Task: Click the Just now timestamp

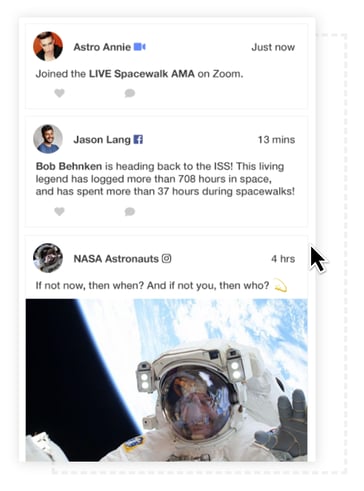Action: 273,47
